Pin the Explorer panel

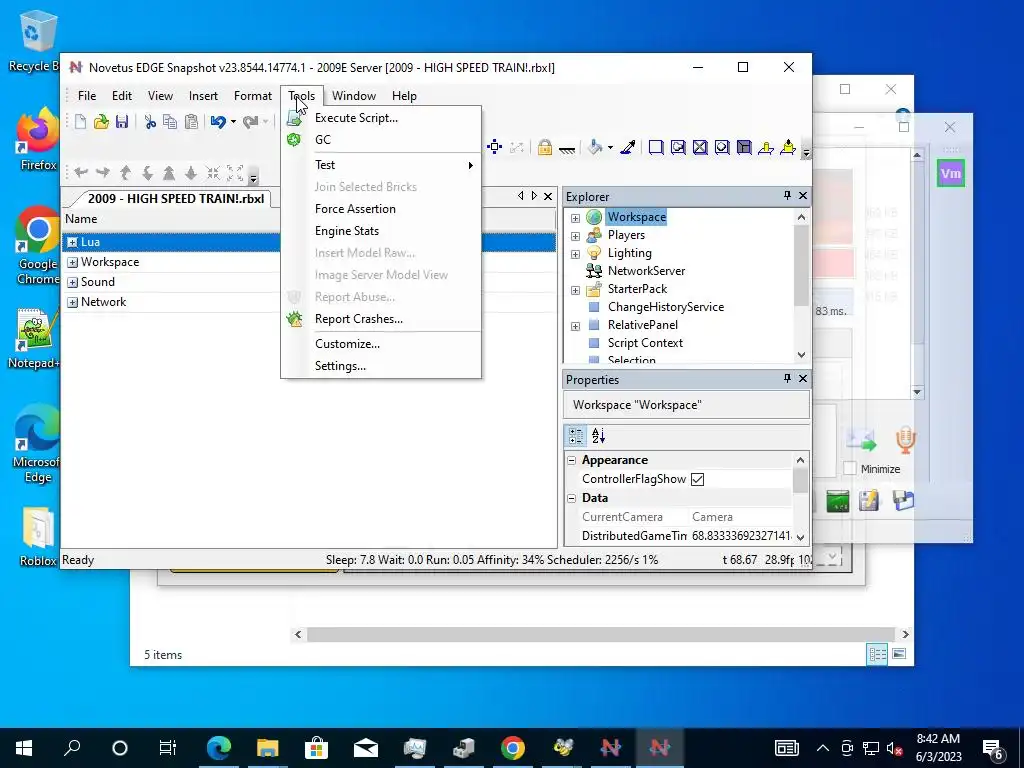787,196
